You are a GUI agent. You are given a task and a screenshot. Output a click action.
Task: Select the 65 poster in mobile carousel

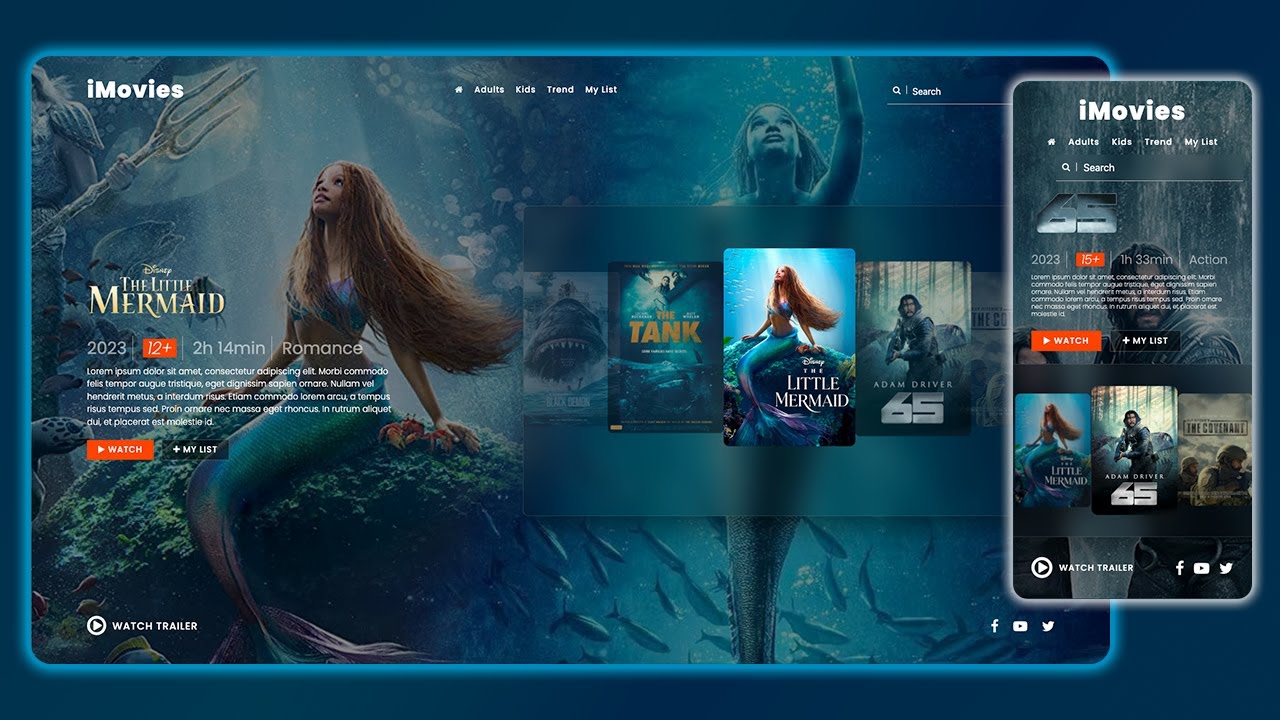point(1134,450)
